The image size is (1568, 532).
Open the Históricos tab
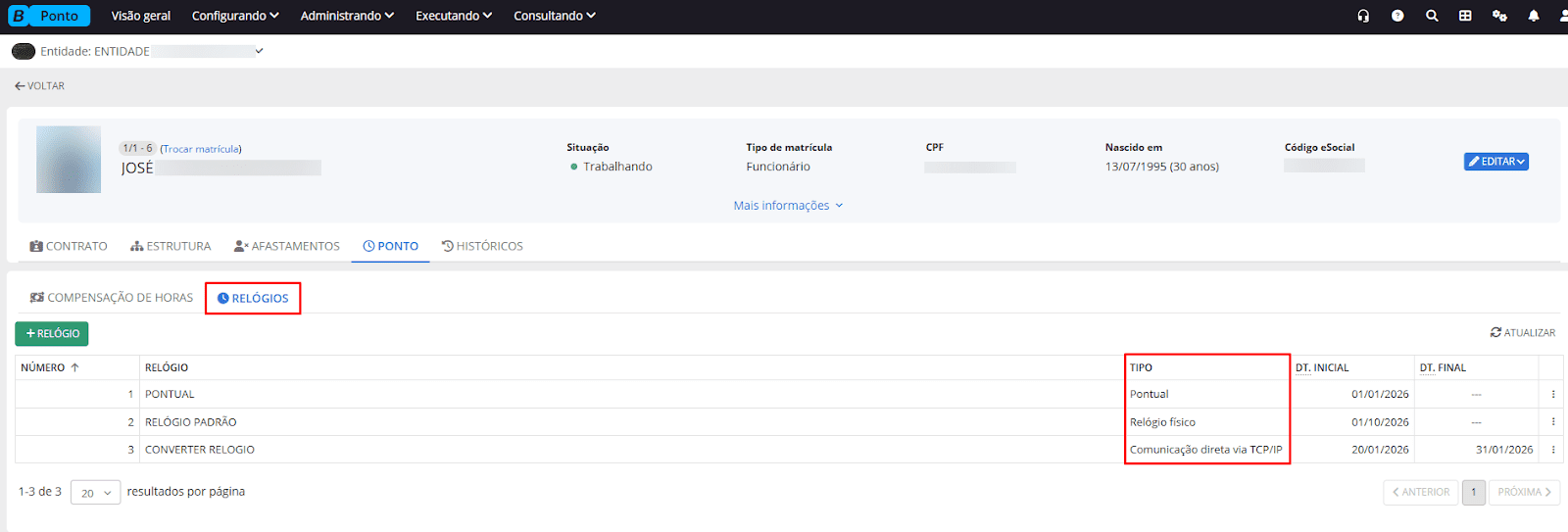(x=482, y=246)
